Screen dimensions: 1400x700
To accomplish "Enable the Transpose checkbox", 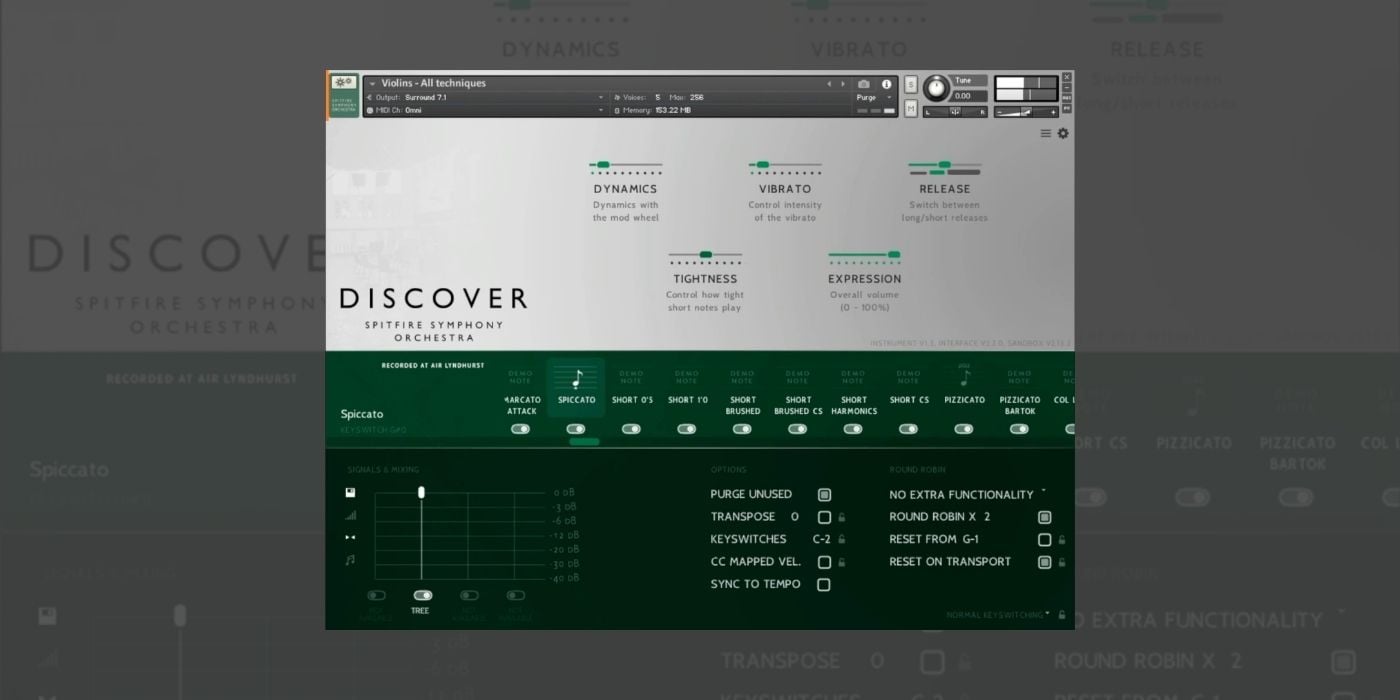I will point(824,517).
